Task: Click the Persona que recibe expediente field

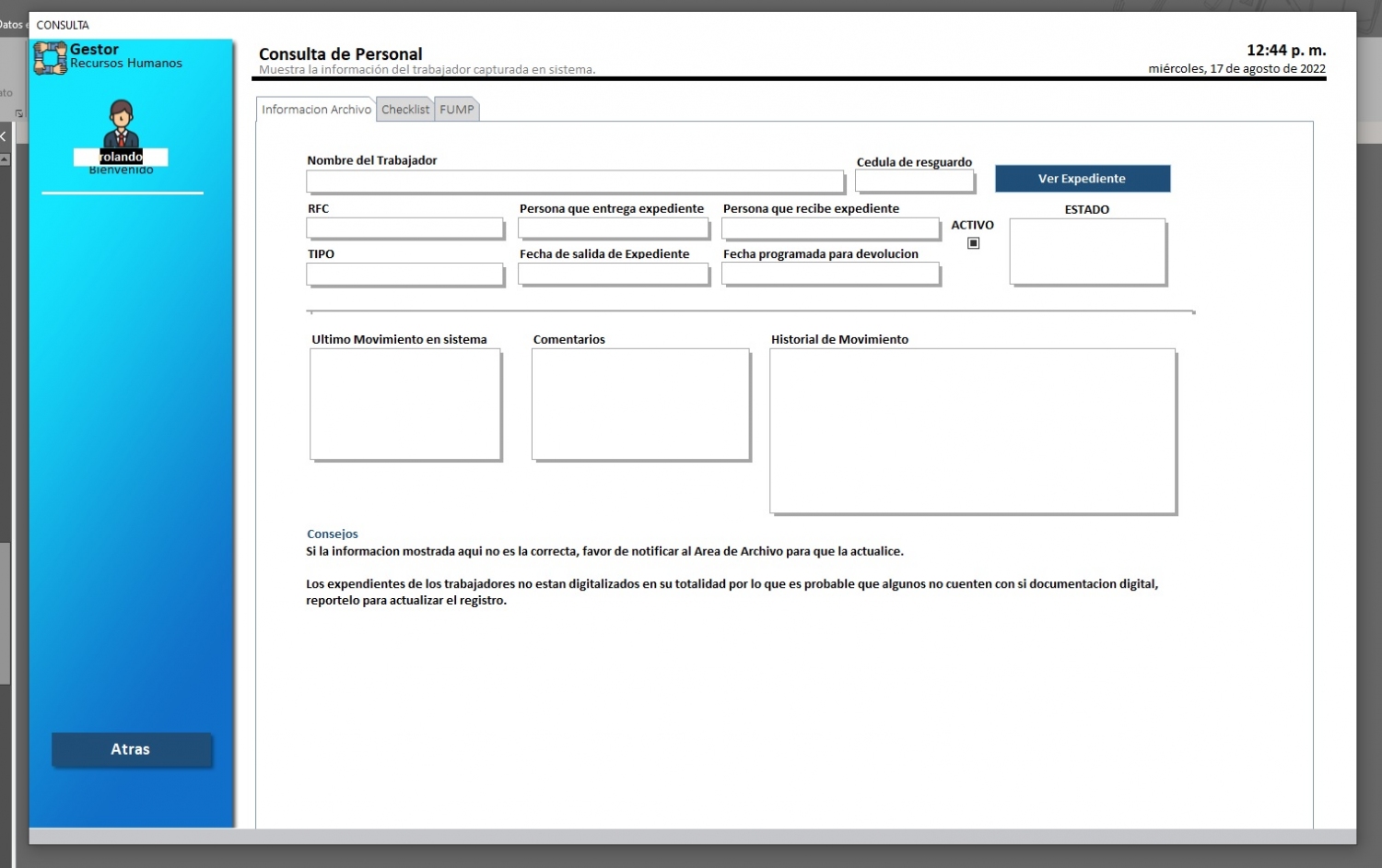Action: [x=830, y=228]
